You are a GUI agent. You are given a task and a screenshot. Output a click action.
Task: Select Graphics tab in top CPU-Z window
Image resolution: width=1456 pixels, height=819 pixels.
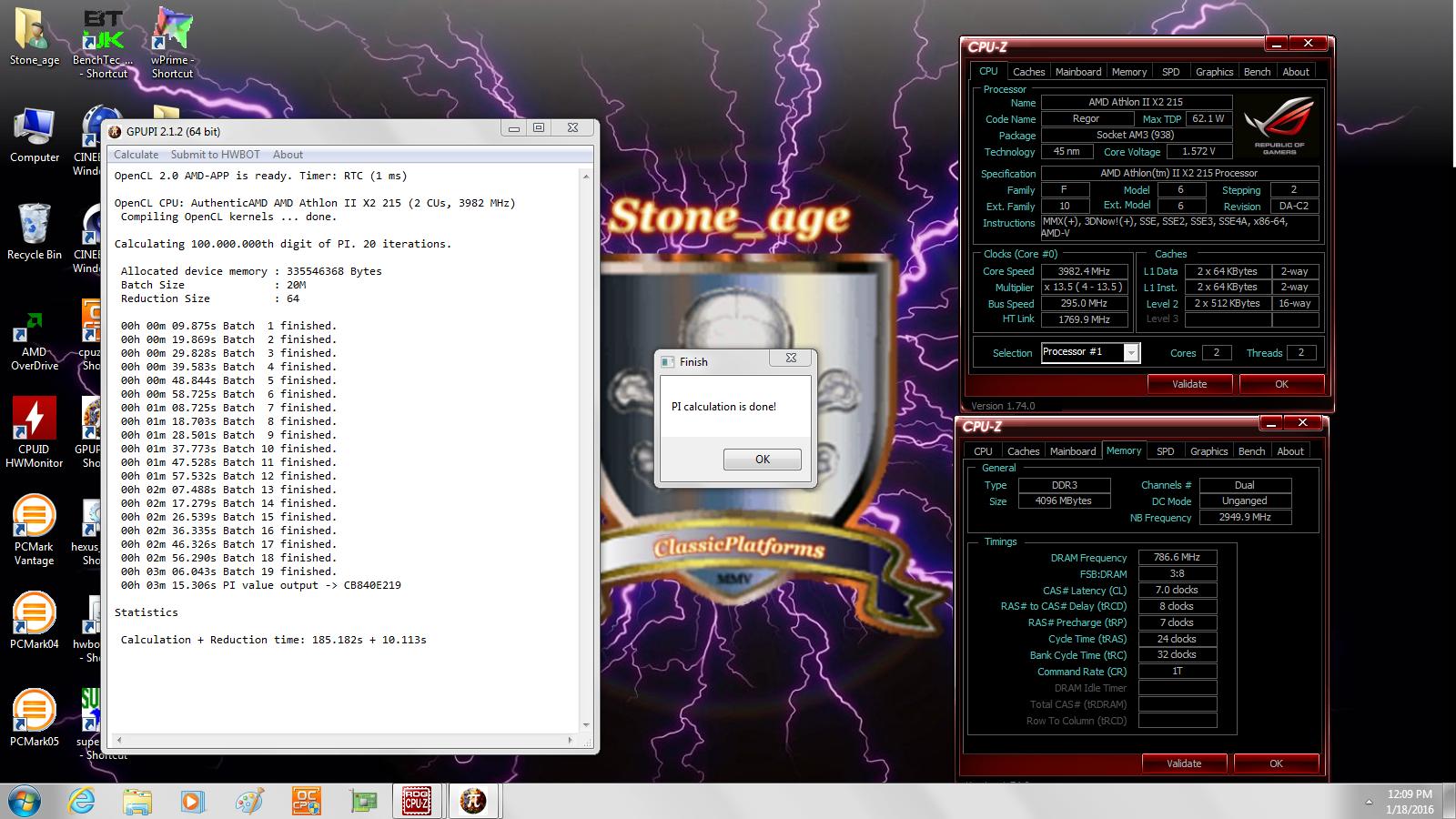tap(1214, 72)
